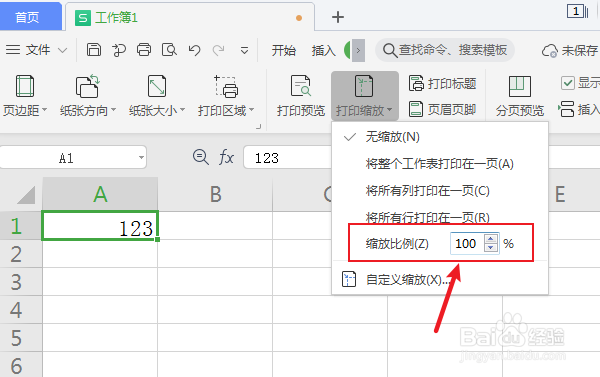Click the 插入 page break icon
600x377 pixels.
click(567, 109)
